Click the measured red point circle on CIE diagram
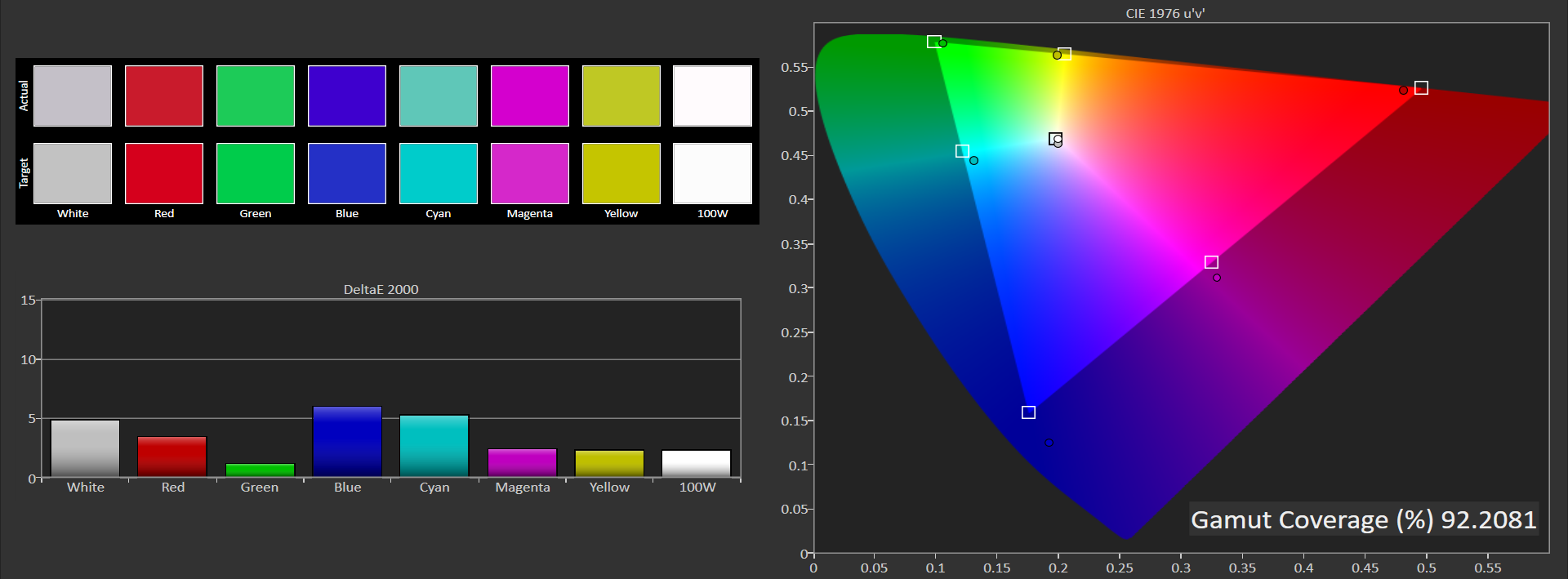Viewport: 1568px width, 579px height. tap(1403, 90)
